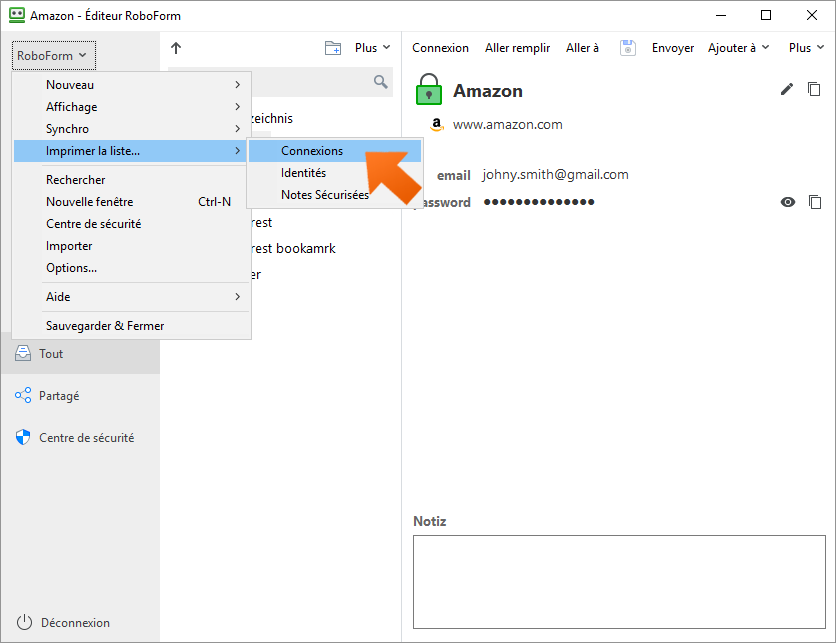Select Imprimer la liste... menu entry

(132, 151)
